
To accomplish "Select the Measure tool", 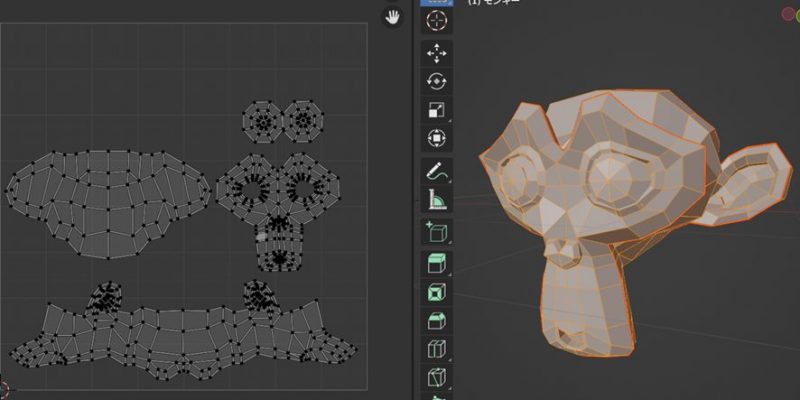I will (436, 199).
